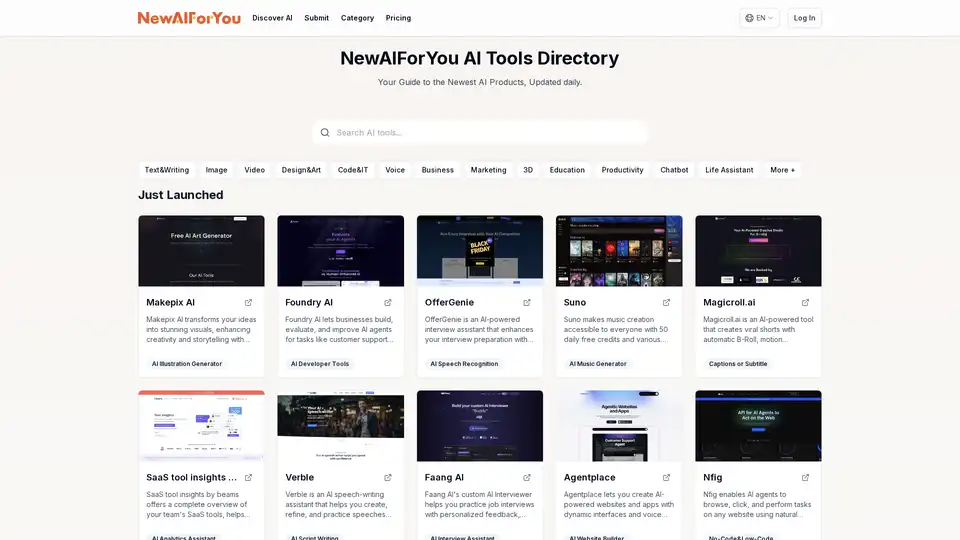Click AI Illustration Generator tag
960x540 pixels.
point(187,364)
